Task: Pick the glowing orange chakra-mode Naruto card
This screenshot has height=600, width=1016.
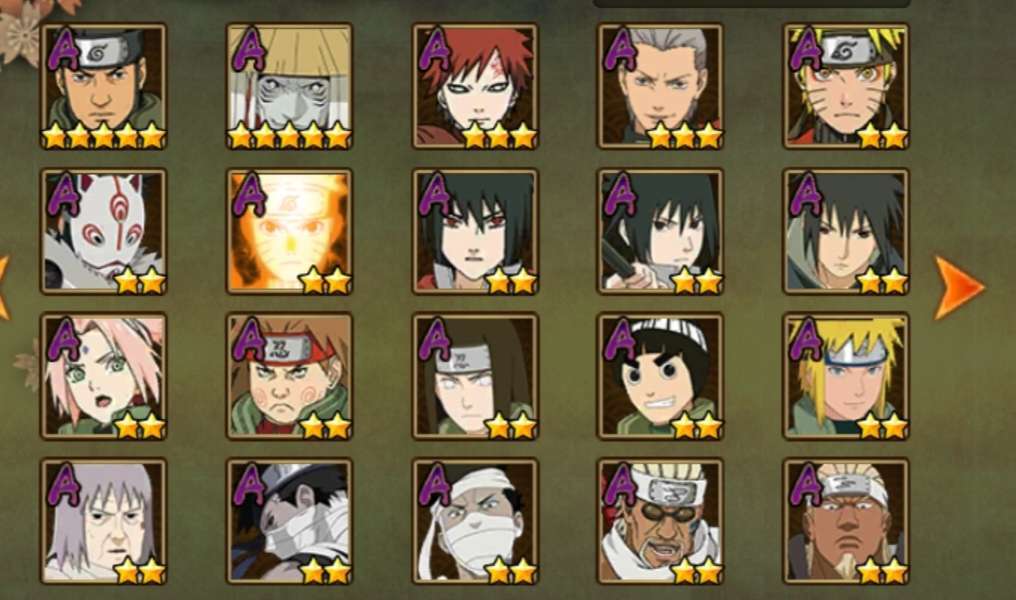Action: [290, 231]
